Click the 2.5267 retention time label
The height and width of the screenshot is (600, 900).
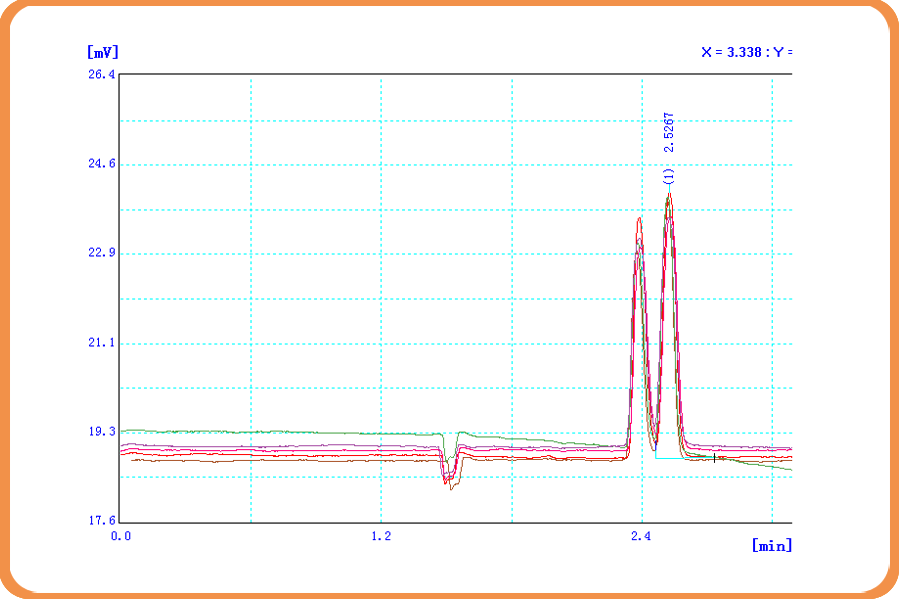pyautogui.click(x=669, y=132)
